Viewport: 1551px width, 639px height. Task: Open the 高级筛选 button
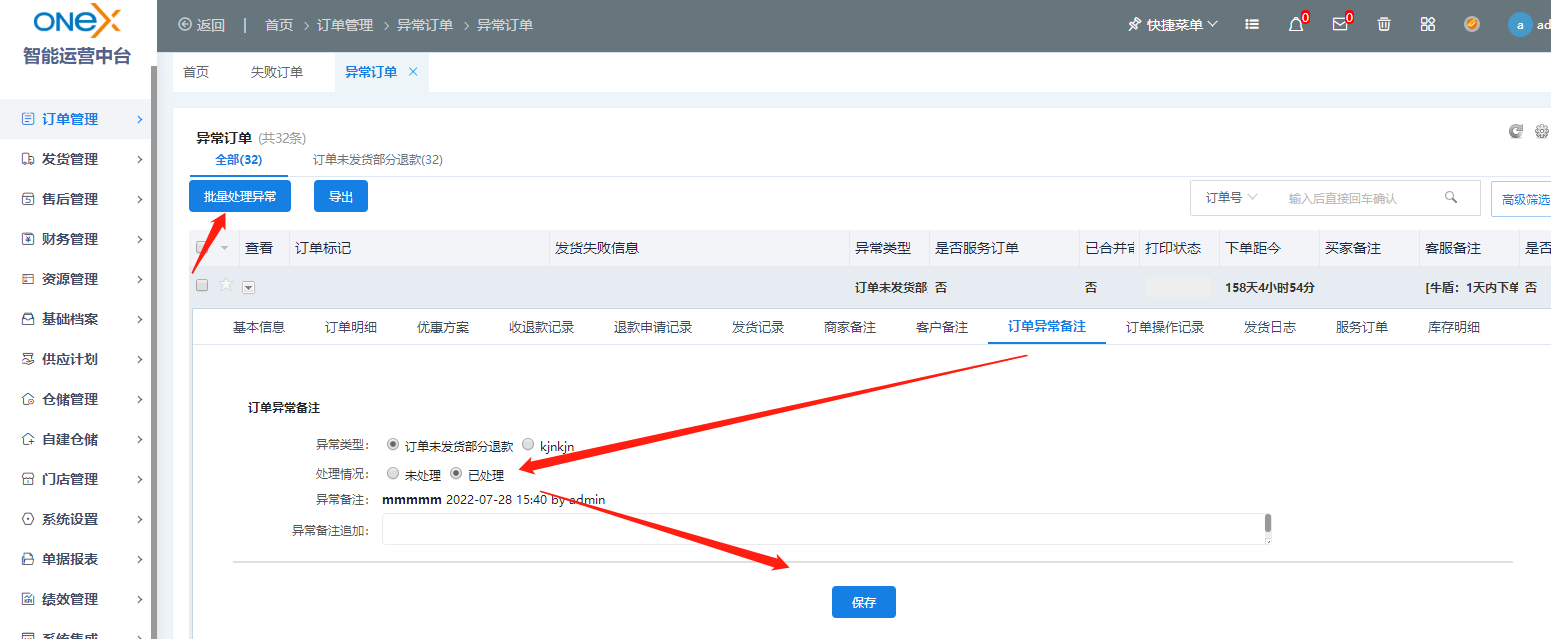tap(1521, 200)
